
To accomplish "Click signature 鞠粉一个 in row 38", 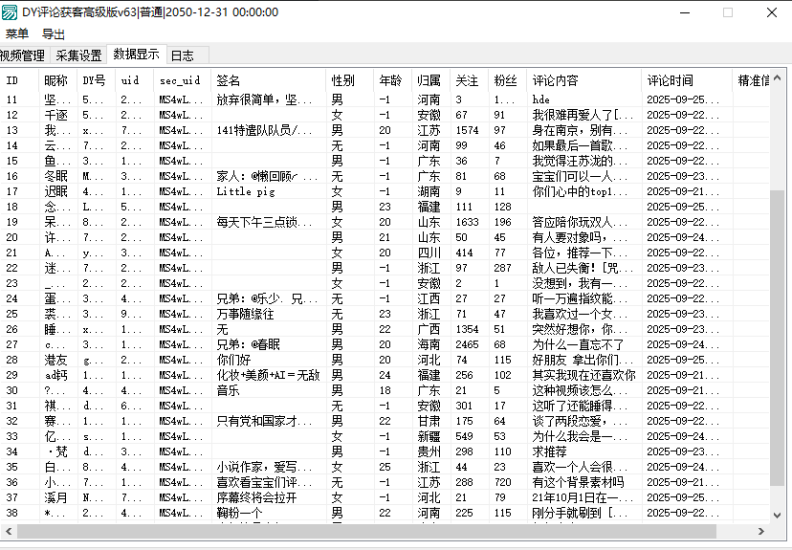I will pos(239,513).
